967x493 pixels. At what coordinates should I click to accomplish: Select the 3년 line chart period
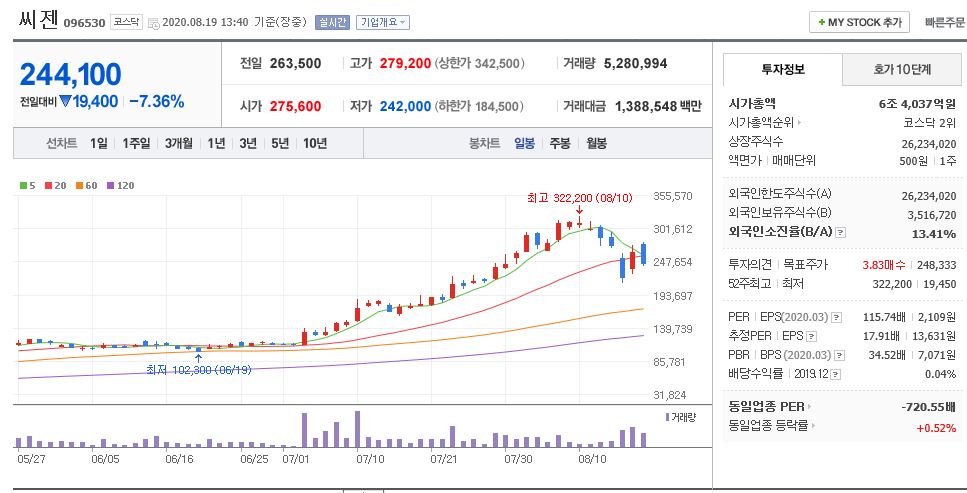pyautogui.click(x=248, y=143)
